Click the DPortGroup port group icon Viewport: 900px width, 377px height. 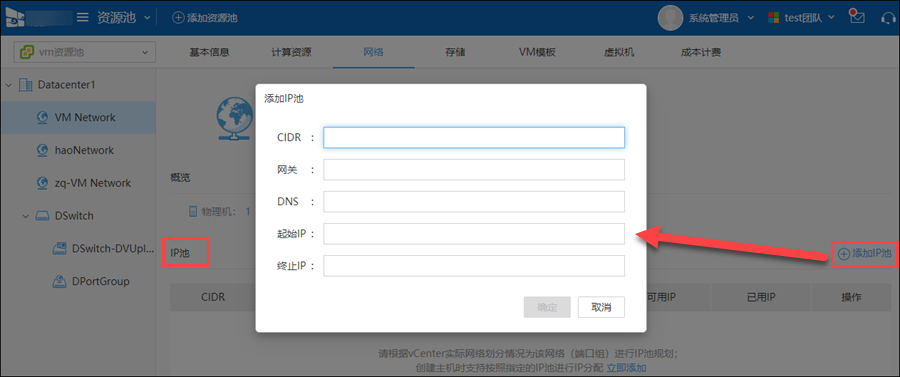[x=60, y=281]
